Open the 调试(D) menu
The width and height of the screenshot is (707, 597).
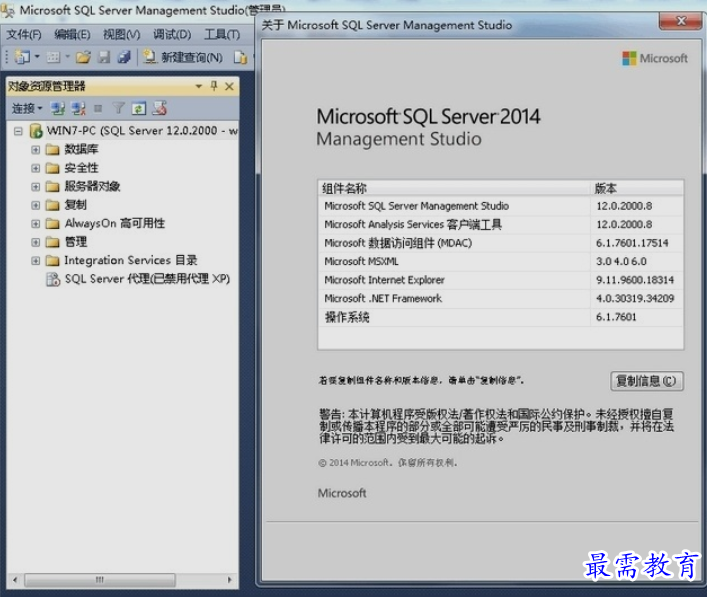172,35
